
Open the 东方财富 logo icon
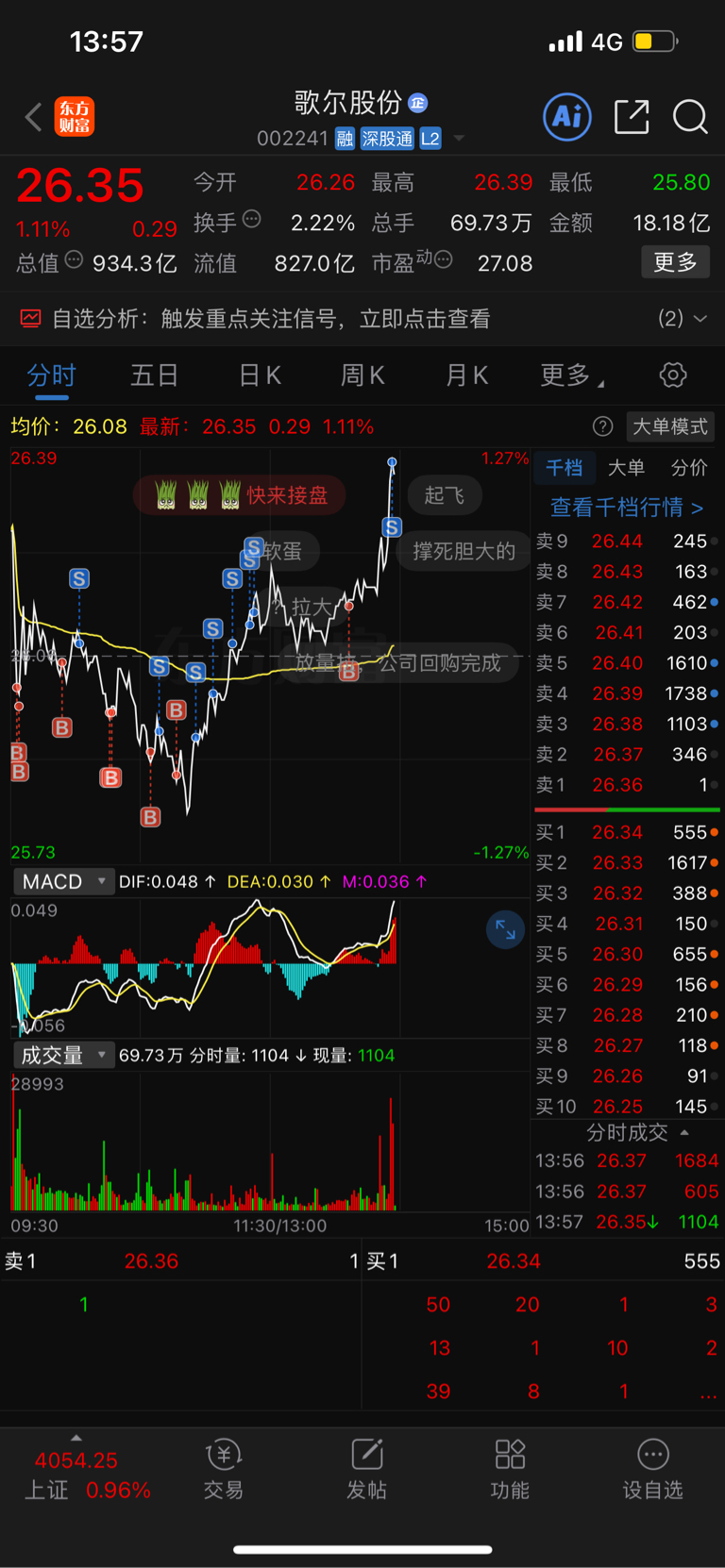[x=75, y=117]
